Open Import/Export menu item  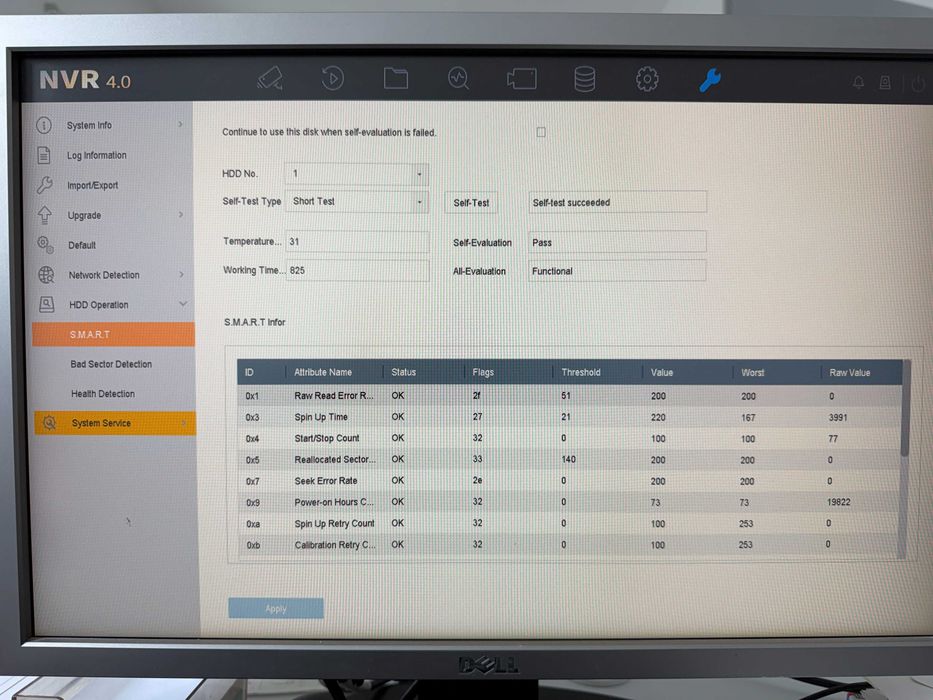pos(92,185)
